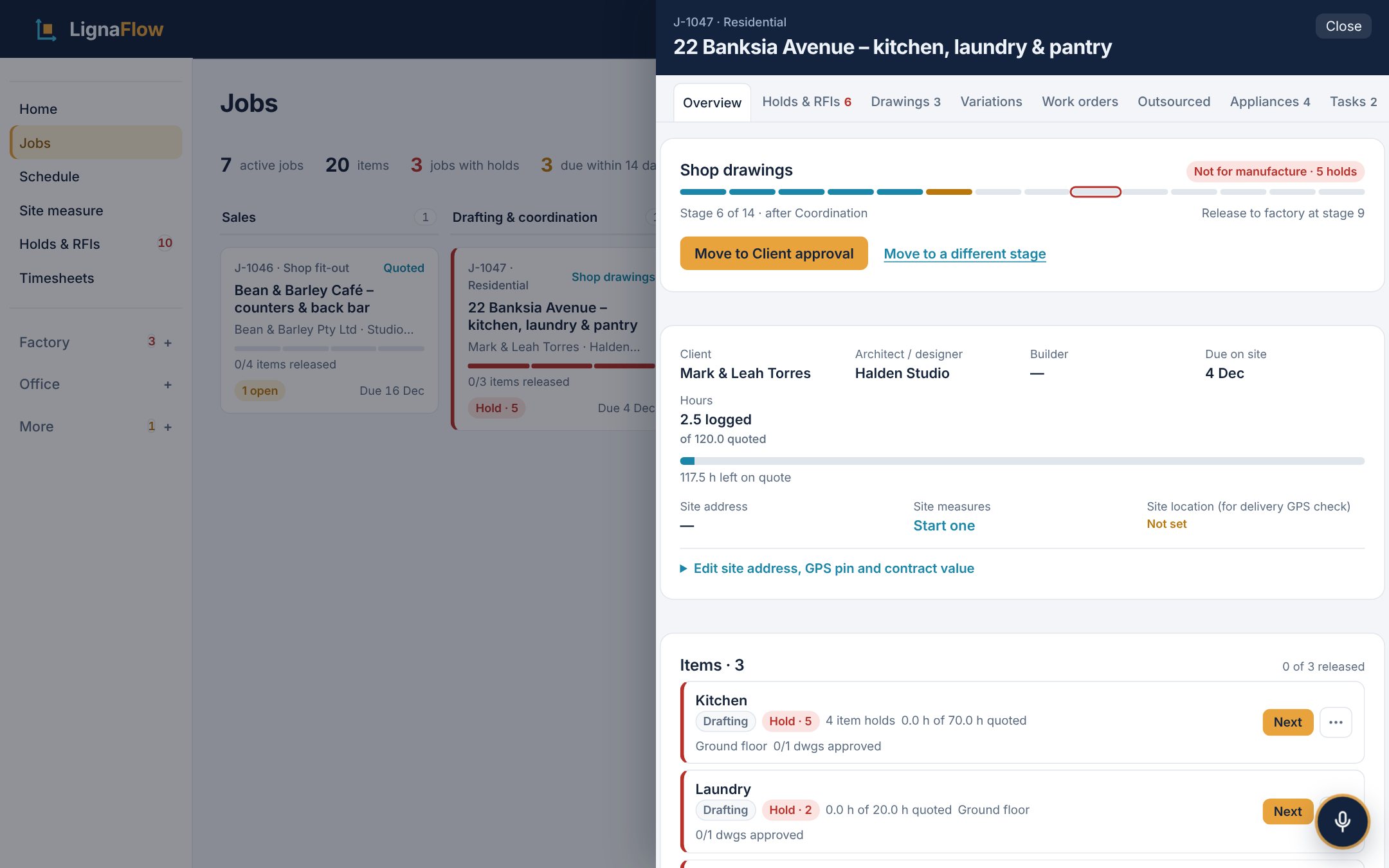Click the Laundry 'Hold · 2' badge
This screenshot has width=1389, height=868.
click(790, 810)
